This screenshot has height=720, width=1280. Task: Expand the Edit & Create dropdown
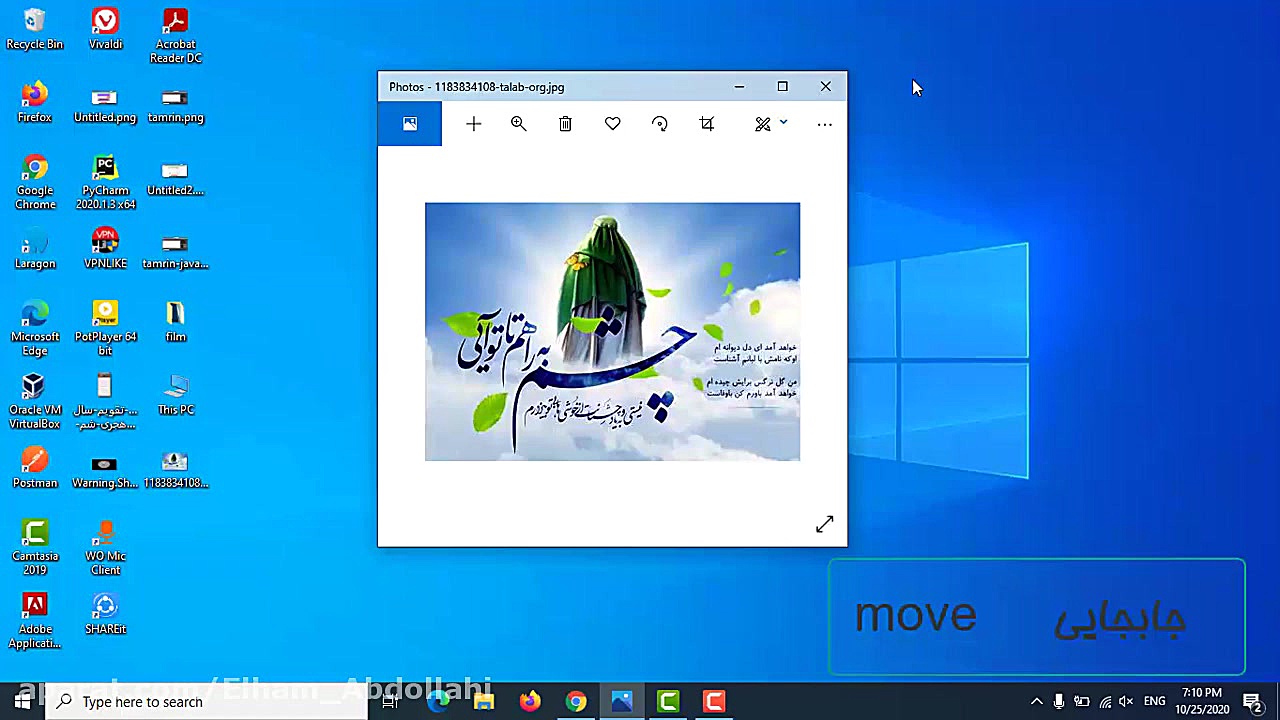[783, 123]
